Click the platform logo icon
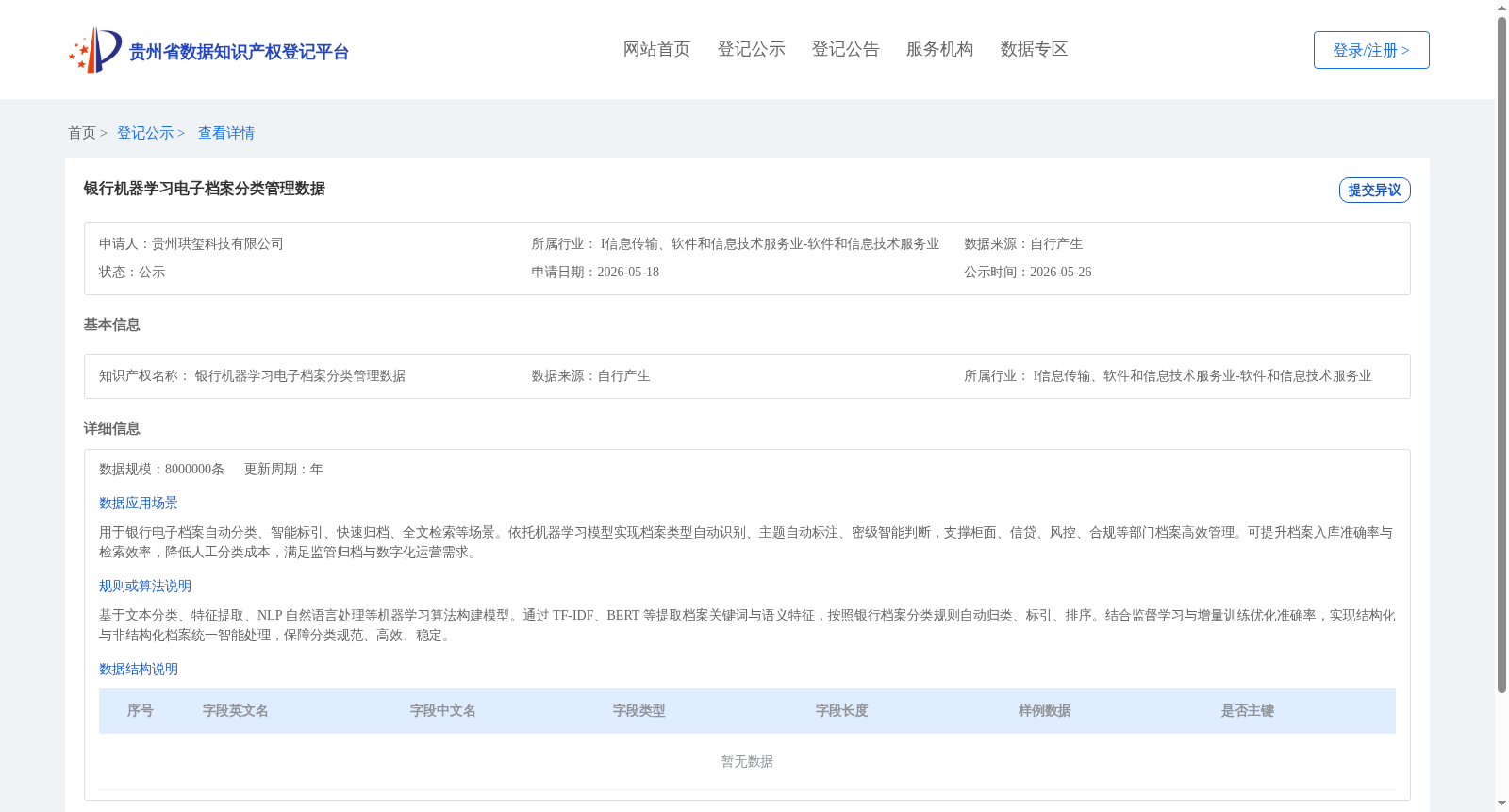Screen dimensions: 1509x812 [x=95, y=50]
